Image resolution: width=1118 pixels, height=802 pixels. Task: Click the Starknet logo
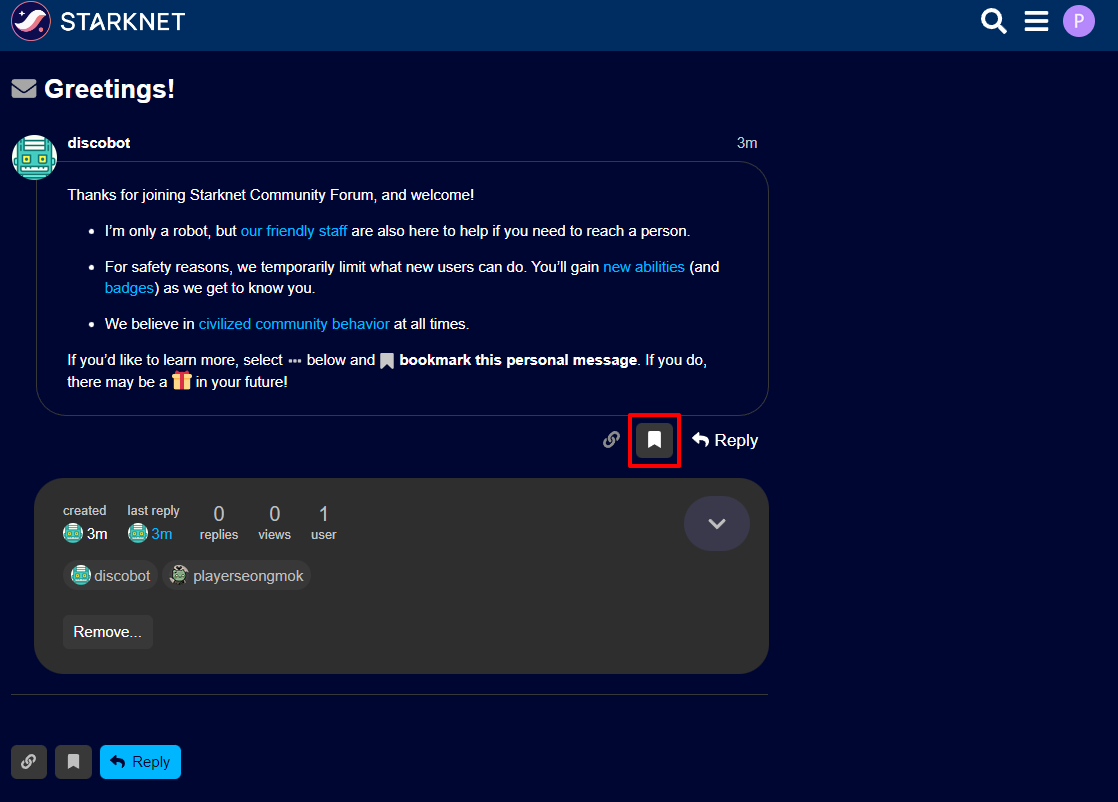(x=31, y=21)
